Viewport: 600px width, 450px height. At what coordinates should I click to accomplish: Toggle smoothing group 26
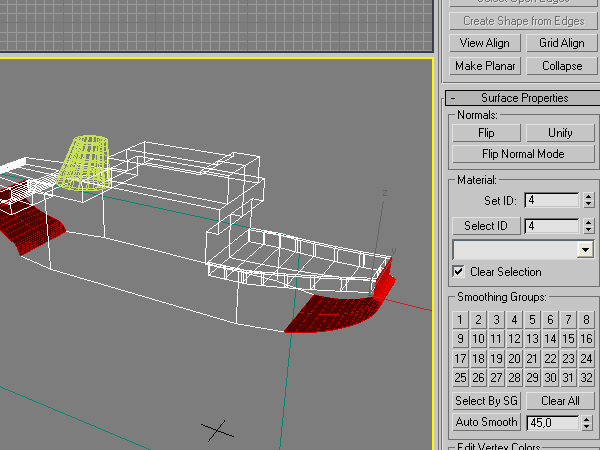[478, 378]
